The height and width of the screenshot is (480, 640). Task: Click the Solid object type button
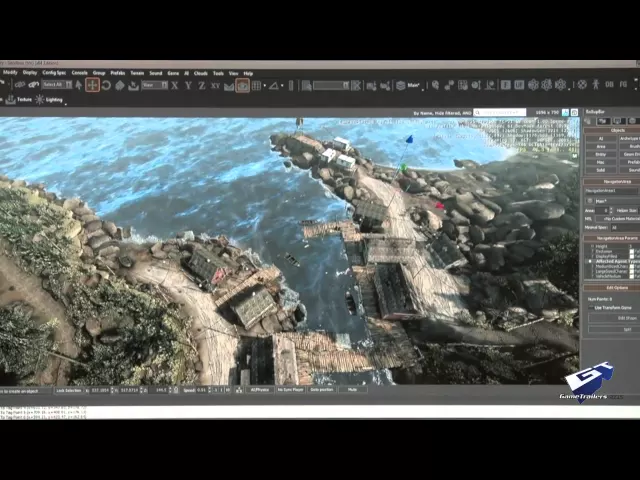(600, 170)
